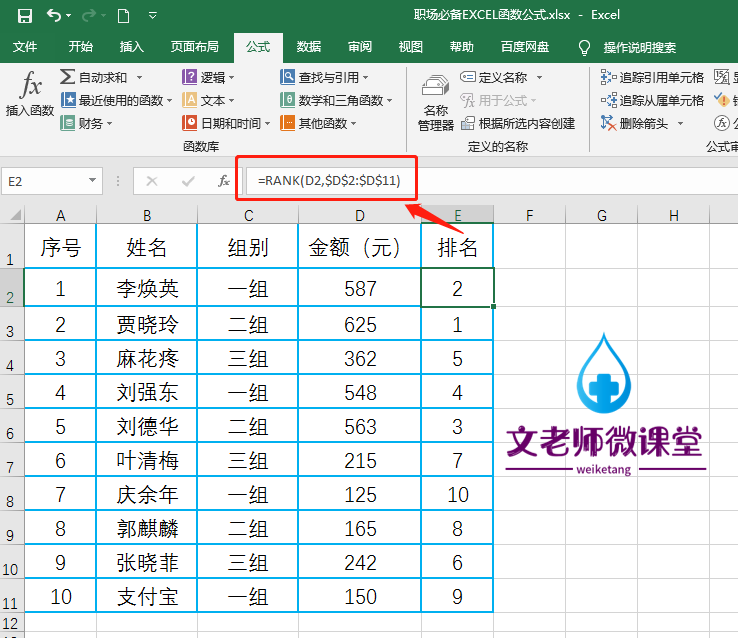Click cell with amount 625
The height and width of the screenshot is (638, 738).
(x=360, y=325)
